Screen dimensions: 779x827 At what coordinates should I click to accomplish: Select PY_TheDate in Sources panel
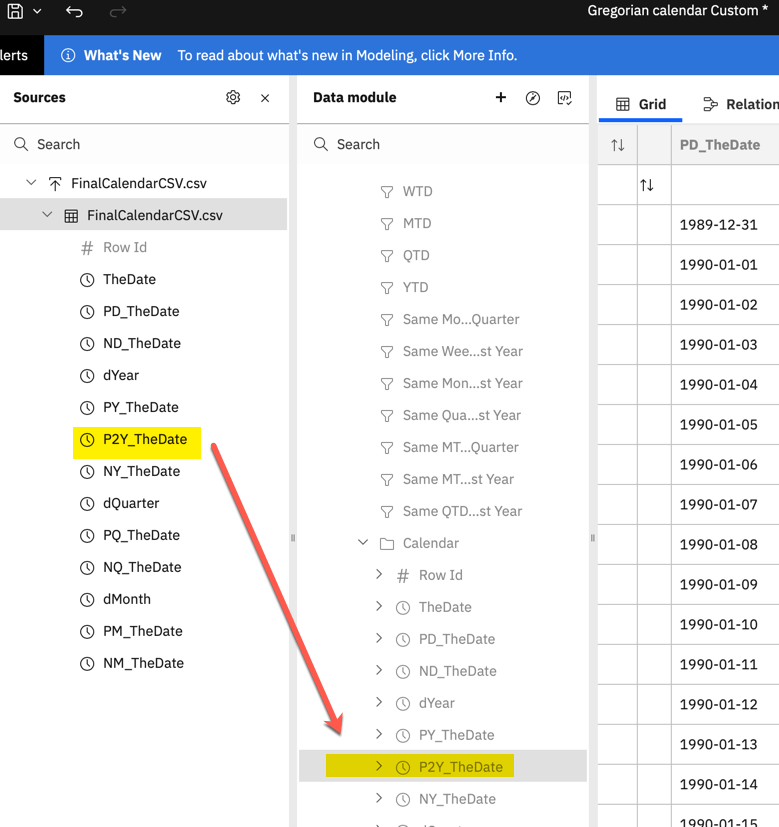click(x=140, y=408)
